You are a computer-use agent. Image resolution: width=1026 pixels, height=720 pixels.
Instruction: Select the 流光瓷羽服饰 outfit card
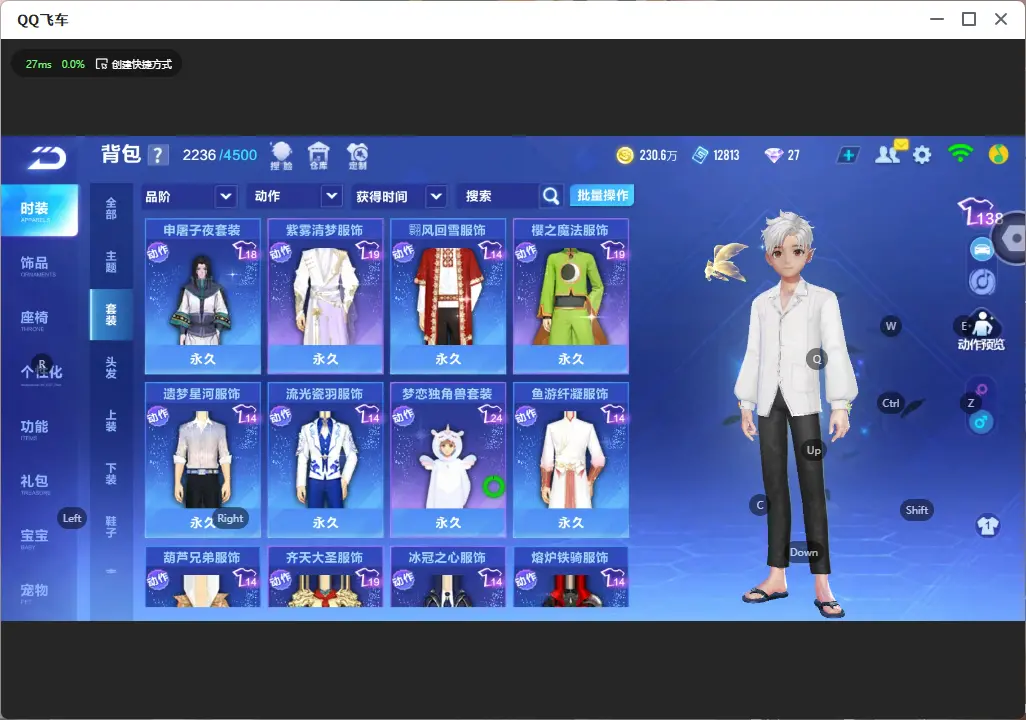coord(325,459)
